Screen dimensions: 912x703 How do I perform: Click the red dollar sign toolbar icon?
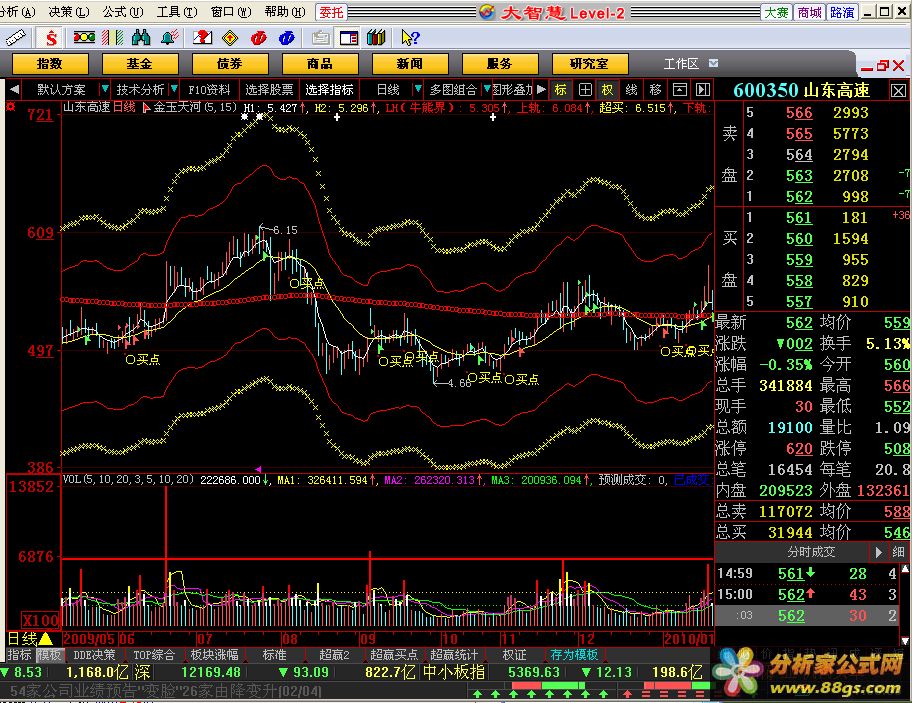point(51,38)
